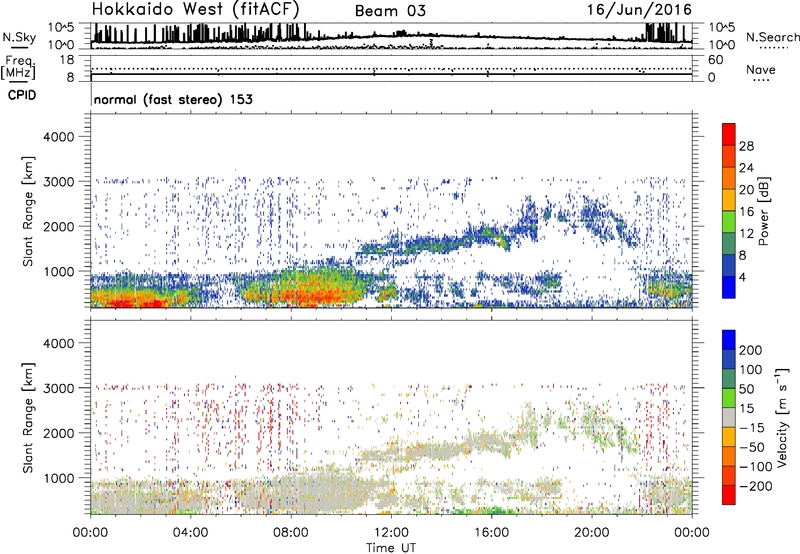Click the '18' frequency axis tick
Image resolution: width=800 pixels, height=554 pixels.
coord(67,60)
